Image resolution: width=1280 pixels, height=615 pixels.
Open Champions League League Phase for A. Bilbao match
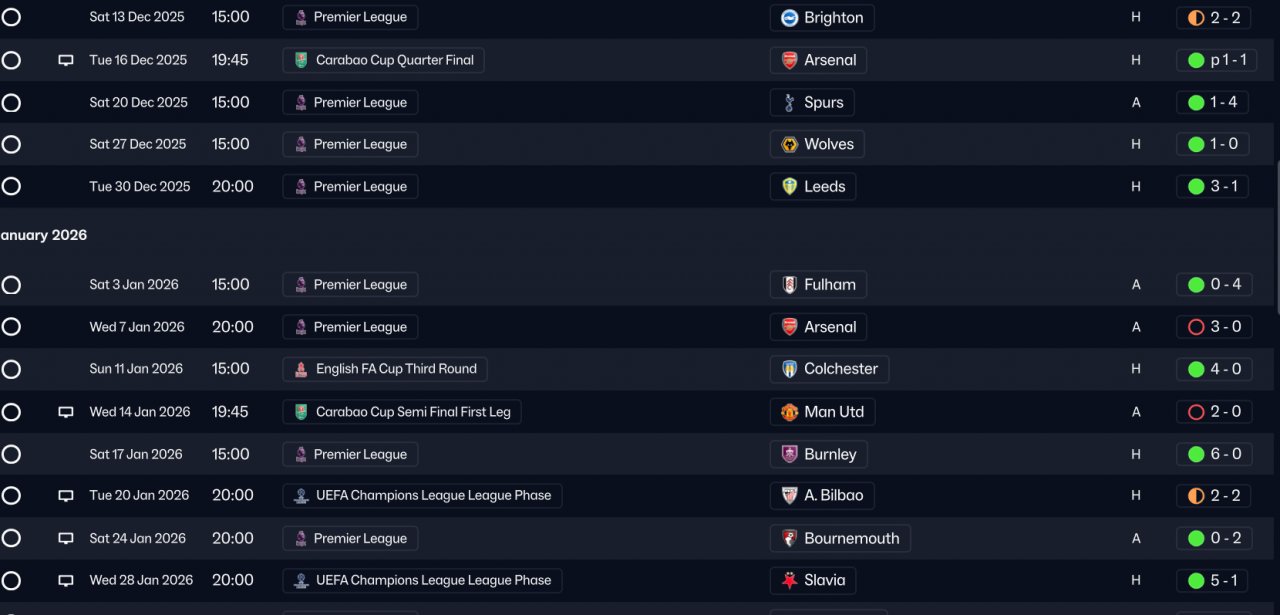[432, 496]
